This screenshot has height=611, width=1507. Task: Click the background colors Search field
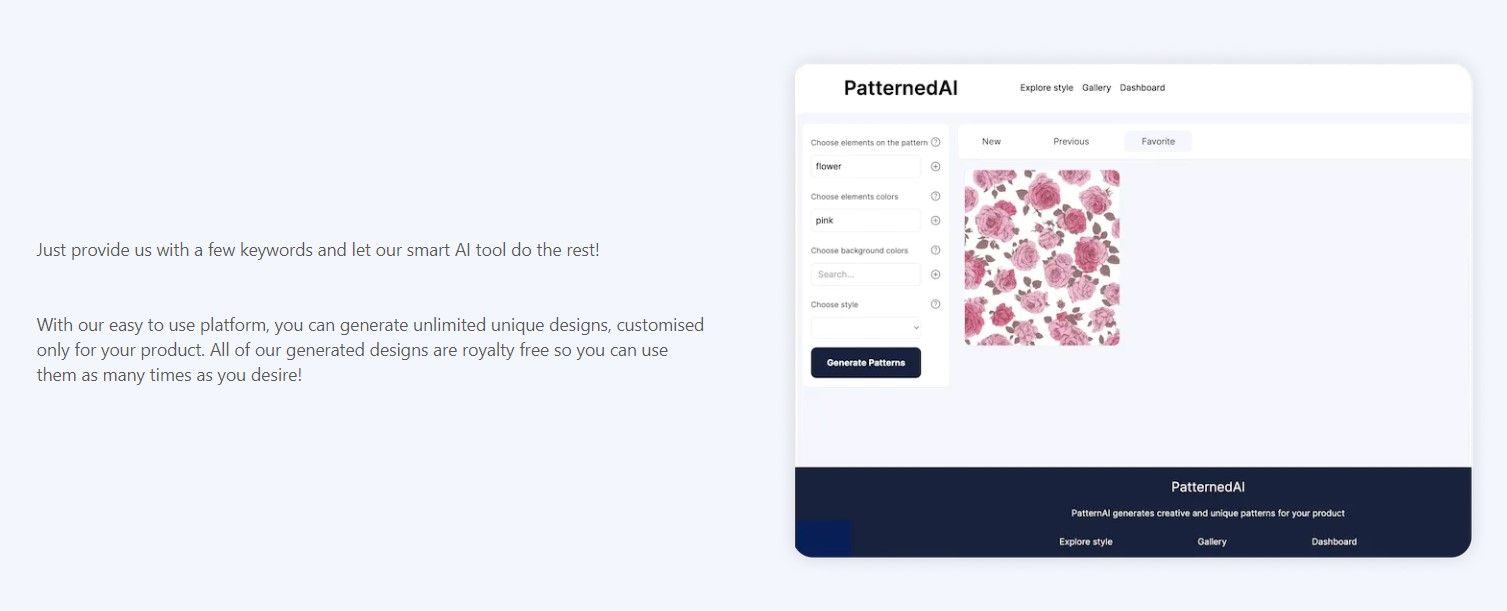click(865, 274)
